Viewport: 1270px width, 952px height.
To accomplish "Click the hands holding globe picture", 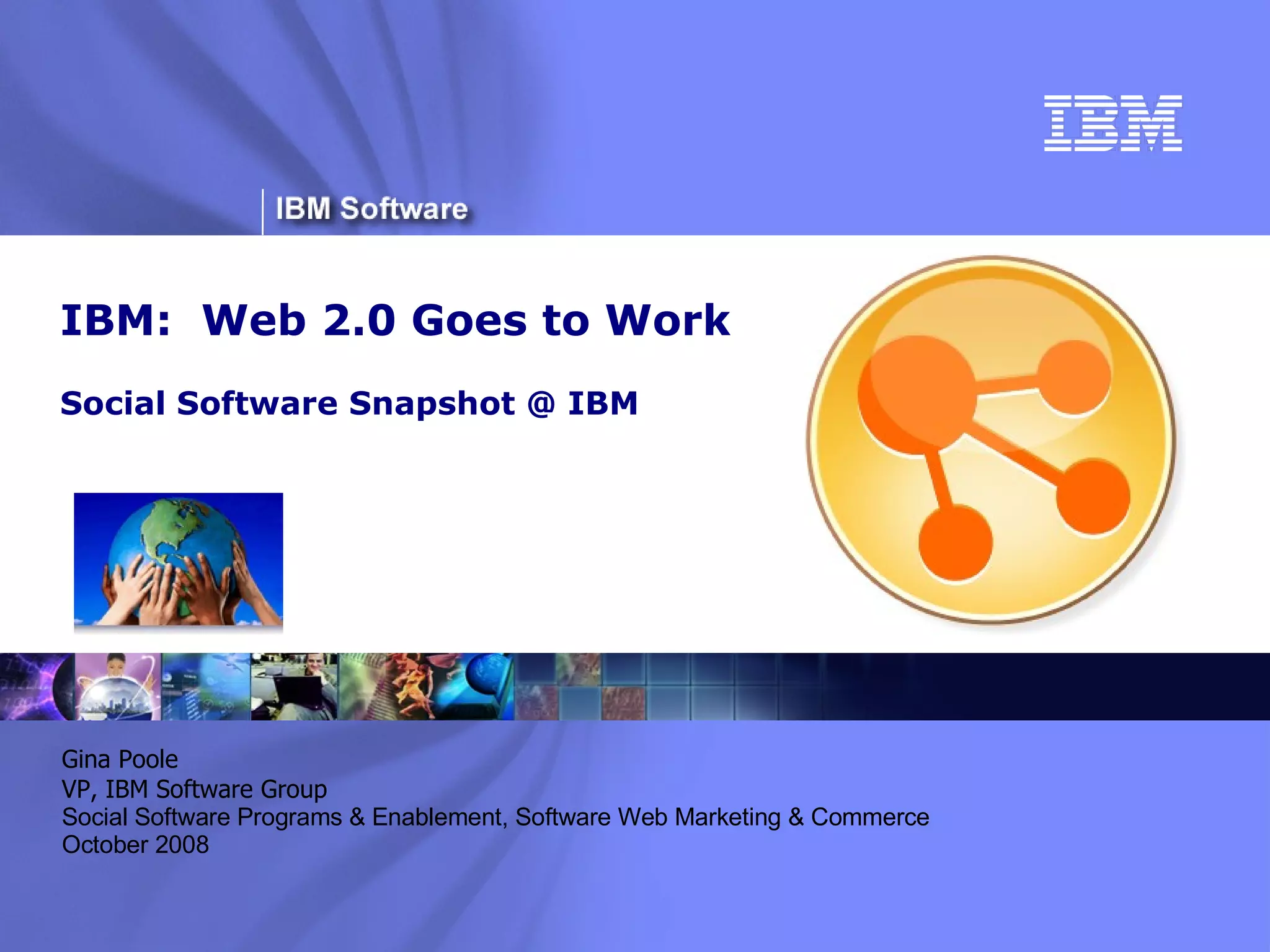I will click(179, 560).
